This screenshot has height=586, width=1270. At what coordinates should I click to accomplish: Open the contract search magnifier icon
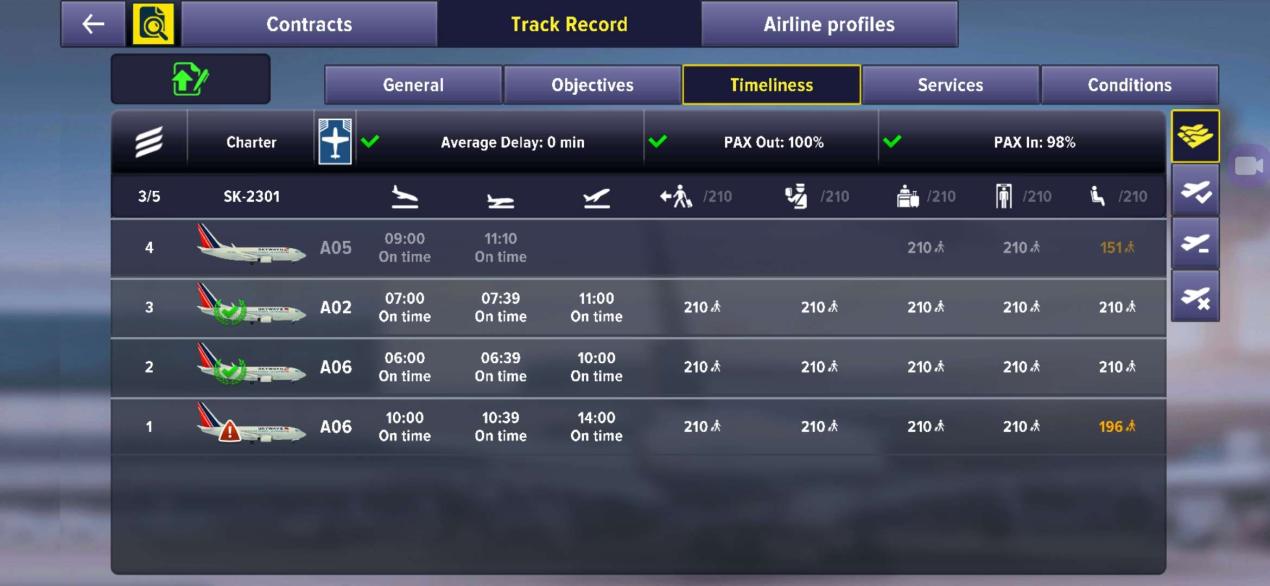coord(153,24)
